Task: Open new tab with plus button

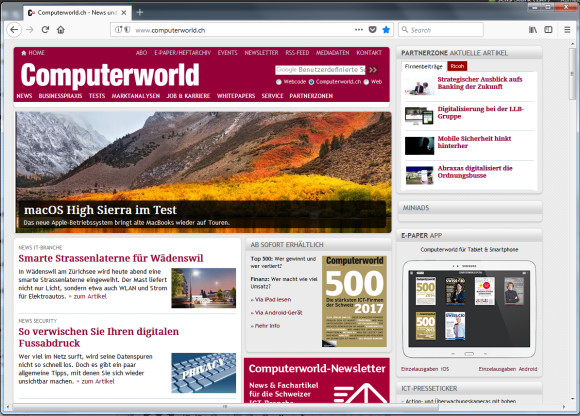Action: (x=140, y=12)
